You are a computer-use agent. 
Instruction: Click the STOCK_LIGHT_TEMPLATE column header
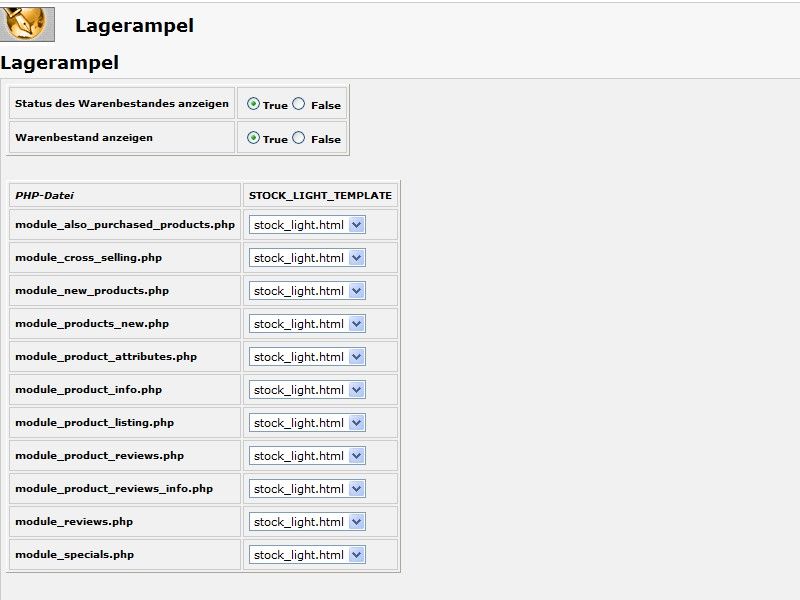tap(320, 195)
